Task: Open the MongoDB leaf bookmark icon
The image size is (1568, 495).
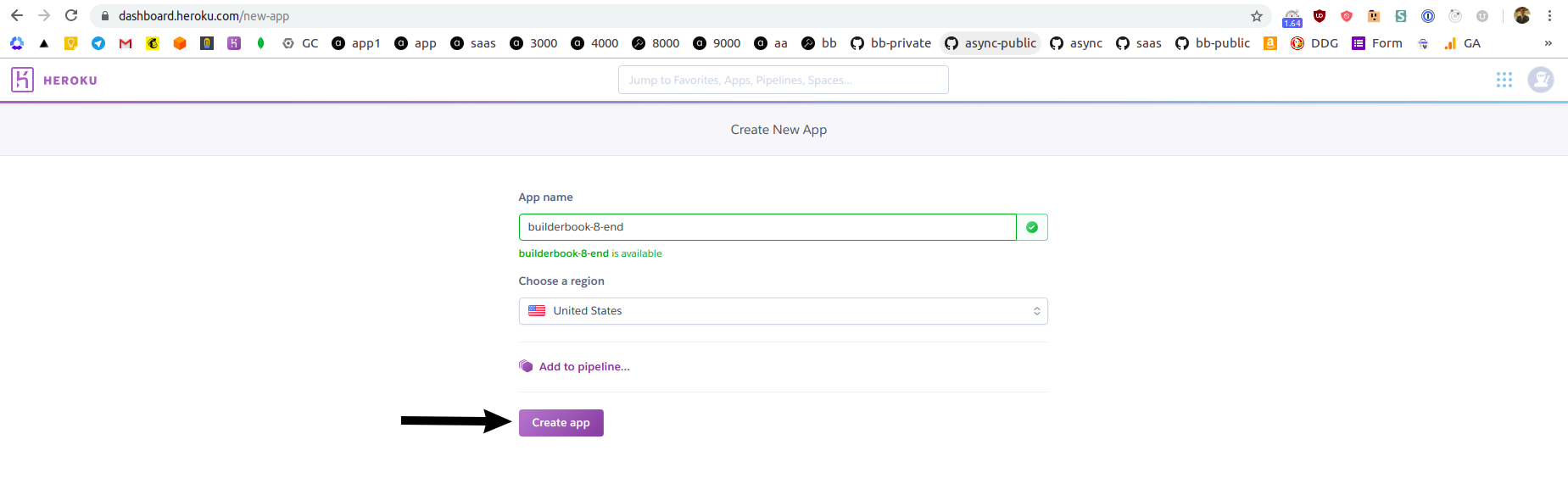Action: tap(261, 43)
